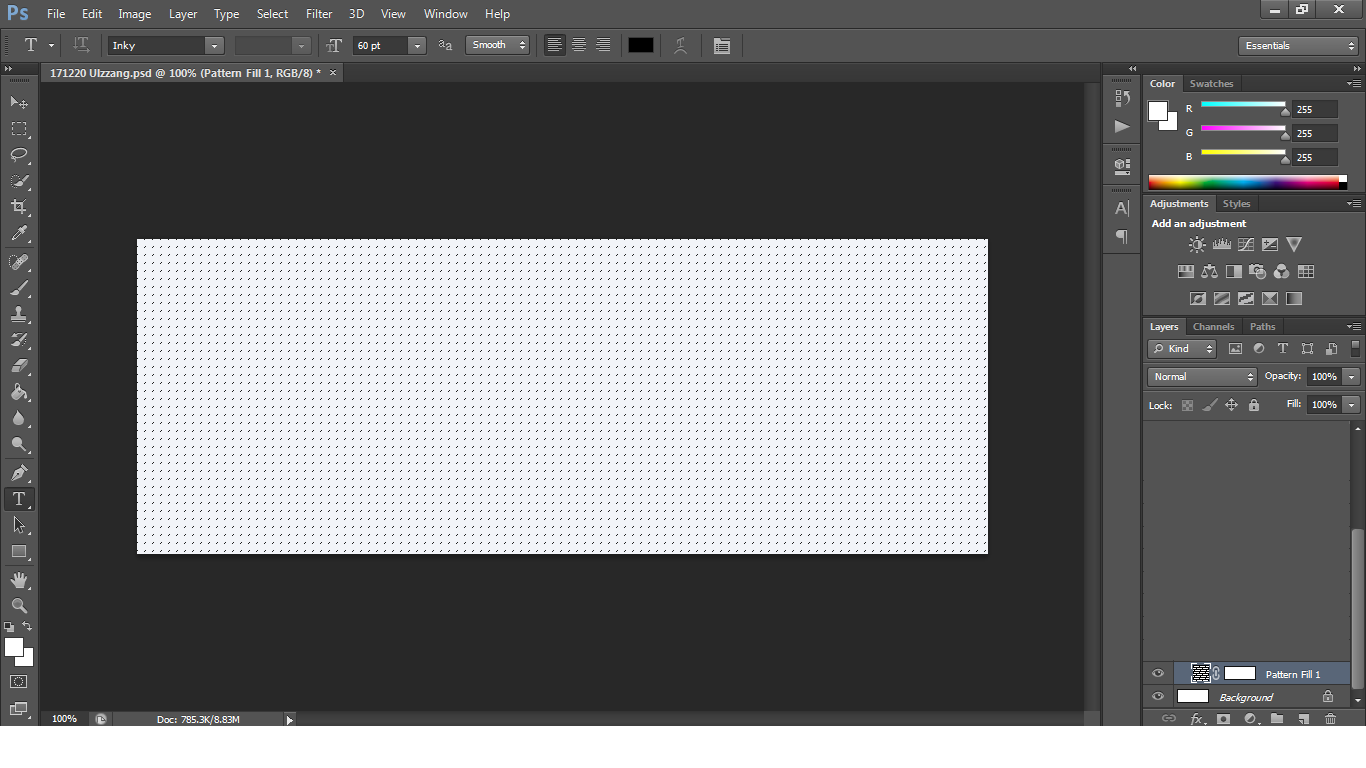Select the Crop tool
This screenshot has width=1366, height=768.
point(19,207)
